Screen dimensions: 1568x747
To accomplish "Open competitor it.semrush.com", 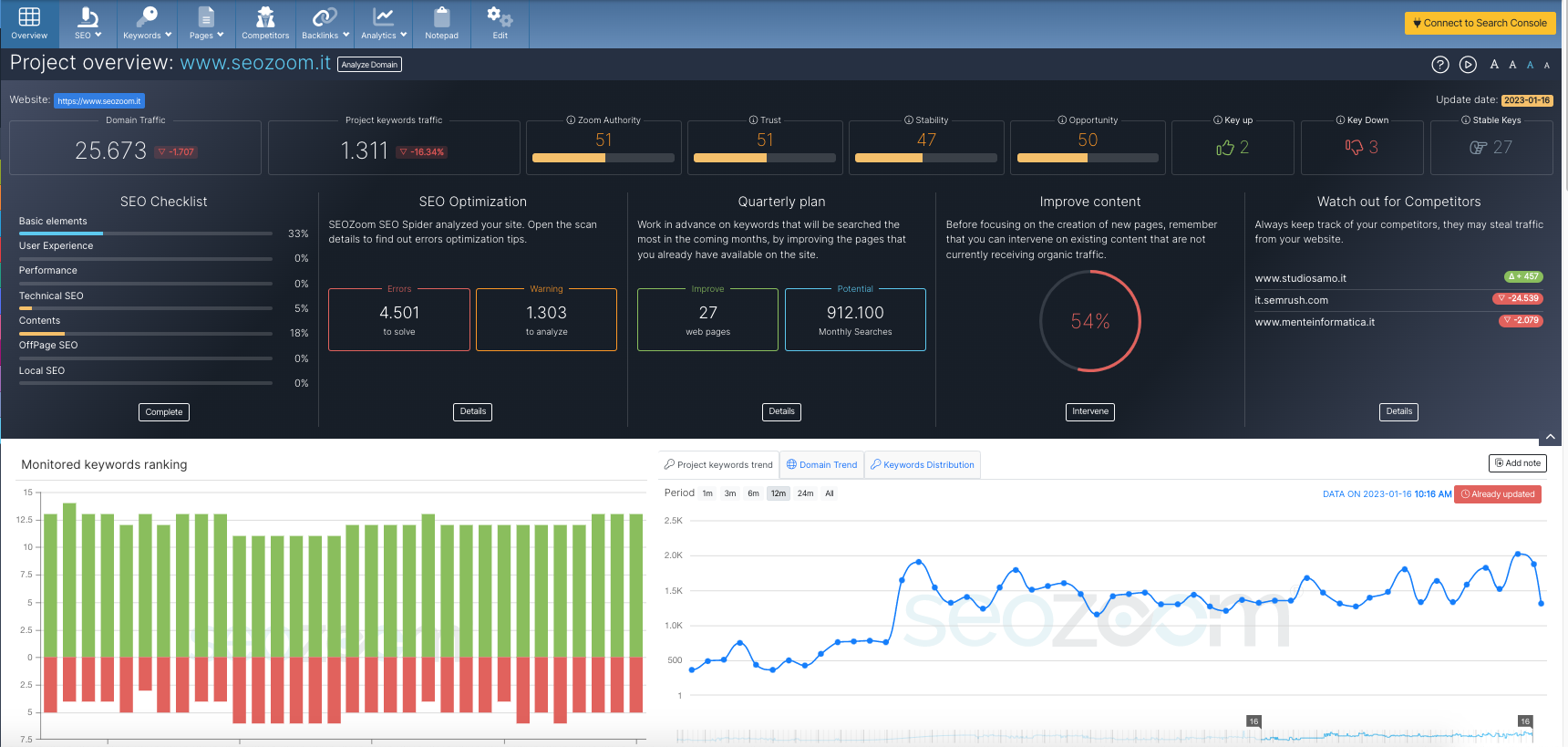I will point(1291,300).
